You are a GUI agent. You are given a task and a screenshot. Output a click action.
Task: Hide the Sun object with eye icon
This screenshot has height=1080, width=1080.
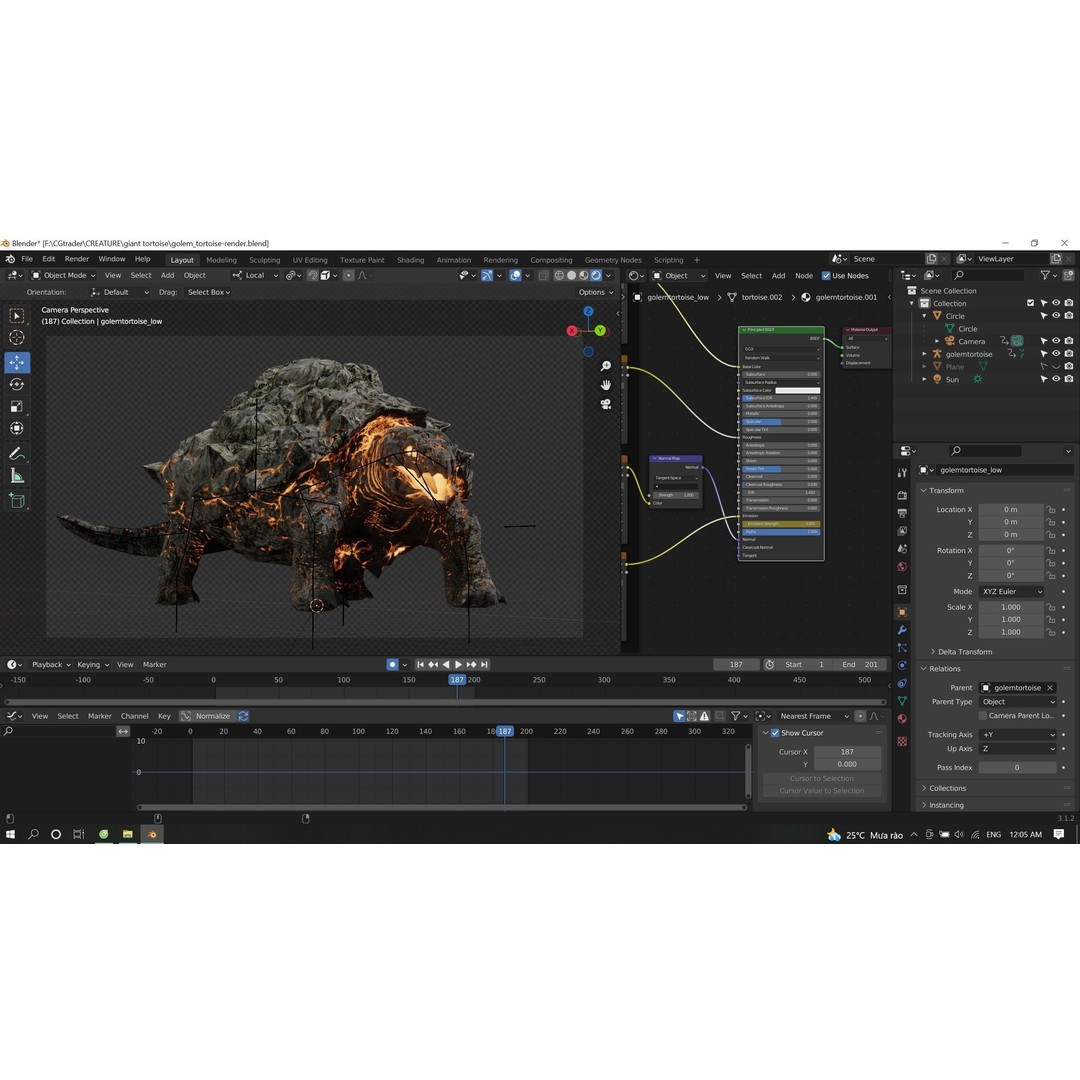pos(1056,380)
